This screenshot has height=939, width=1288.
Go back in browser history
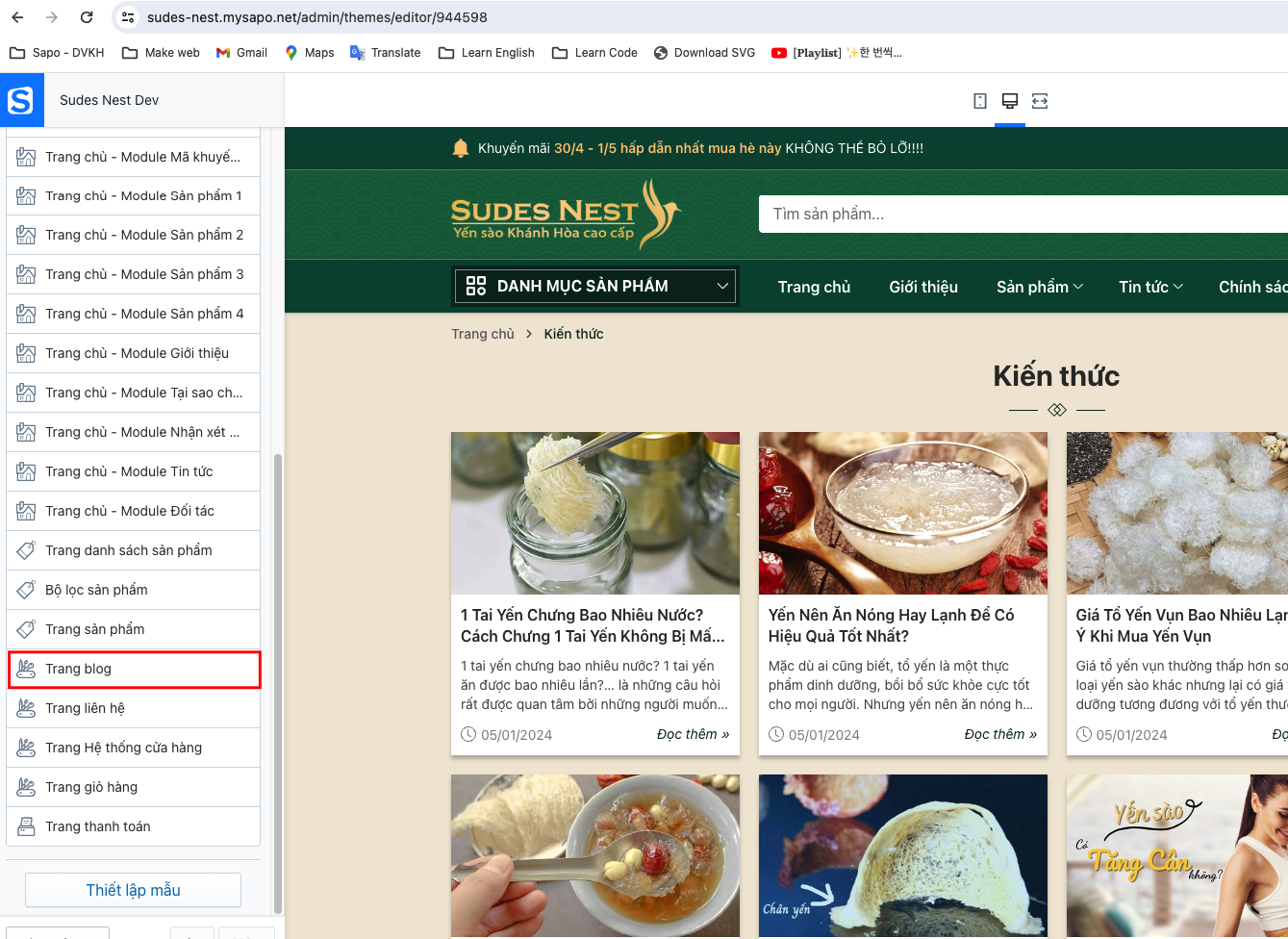17,17
